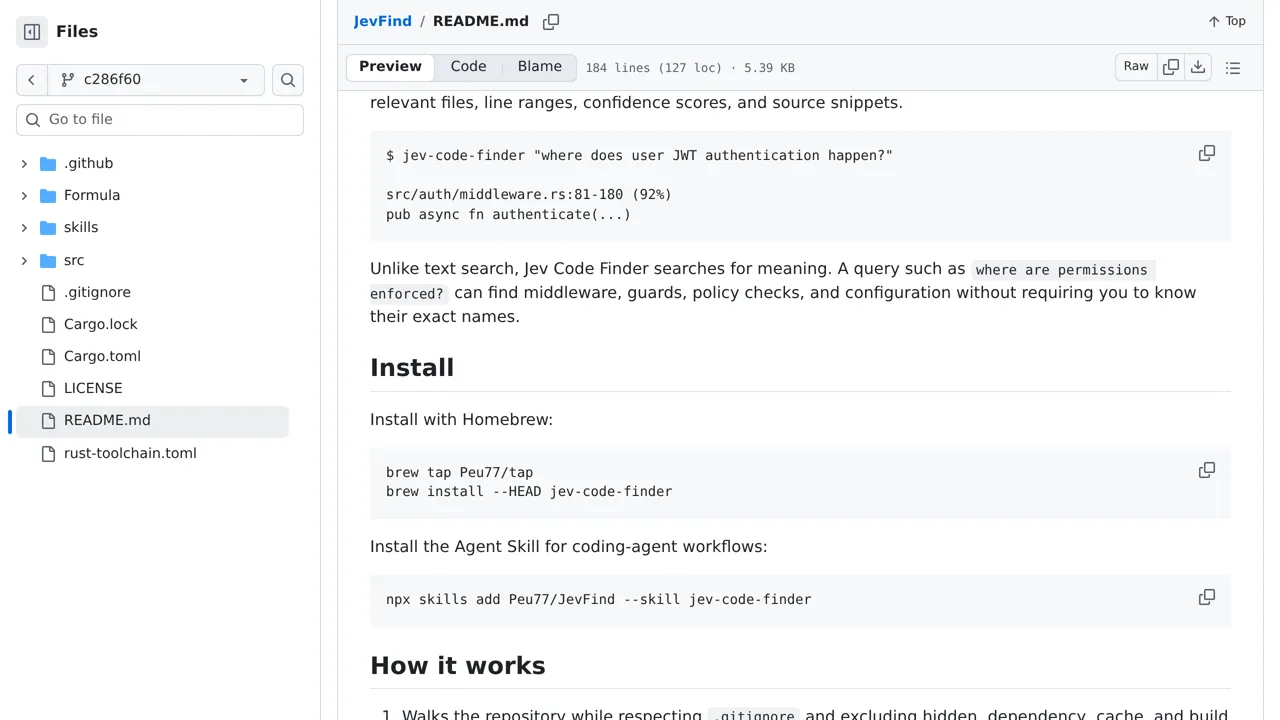
Task: Click the Cargo.lock file icon
Action: pos(48,324)
